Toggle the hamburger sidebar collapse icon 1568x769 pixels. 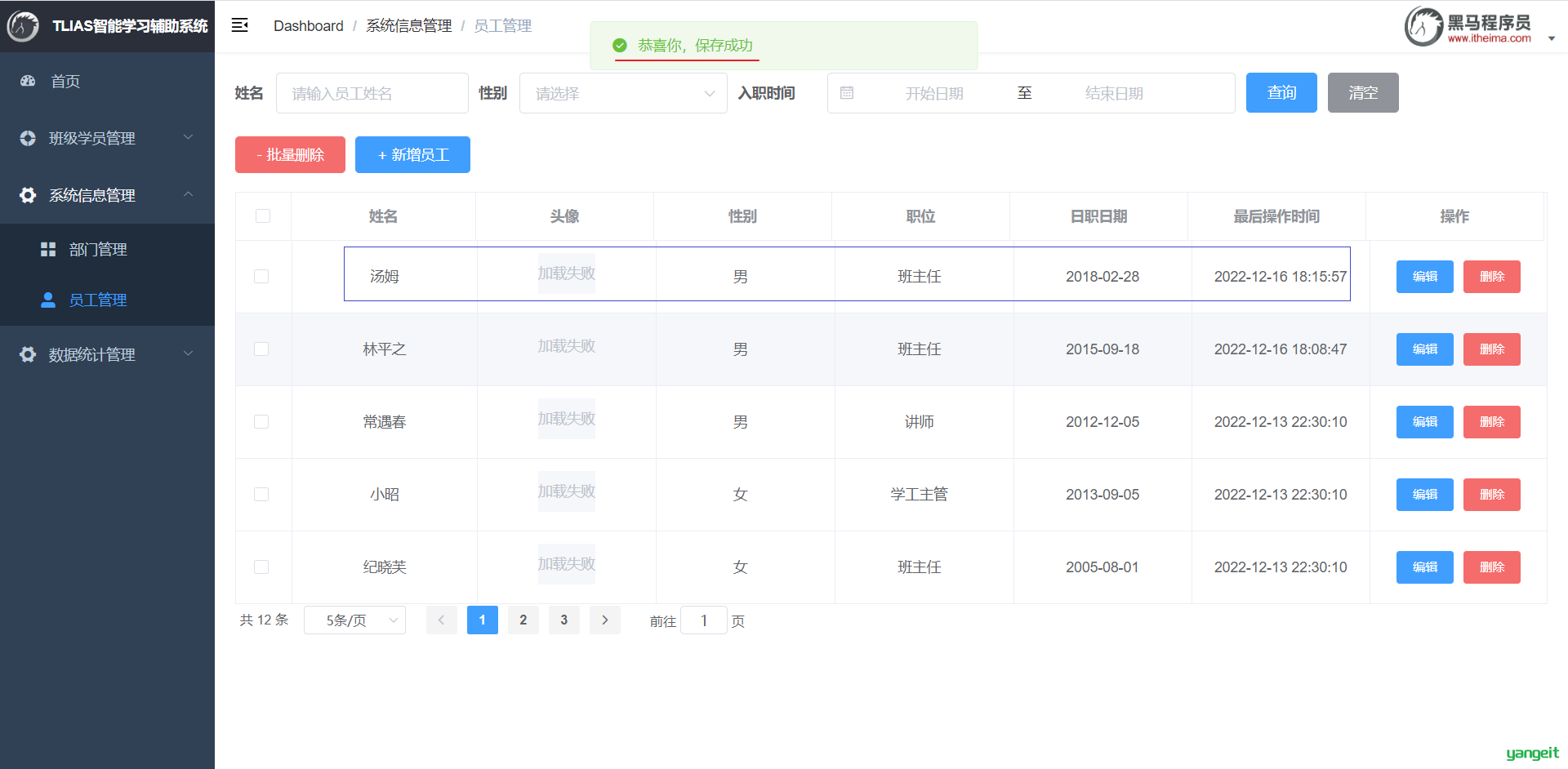(x=239, y=25)
